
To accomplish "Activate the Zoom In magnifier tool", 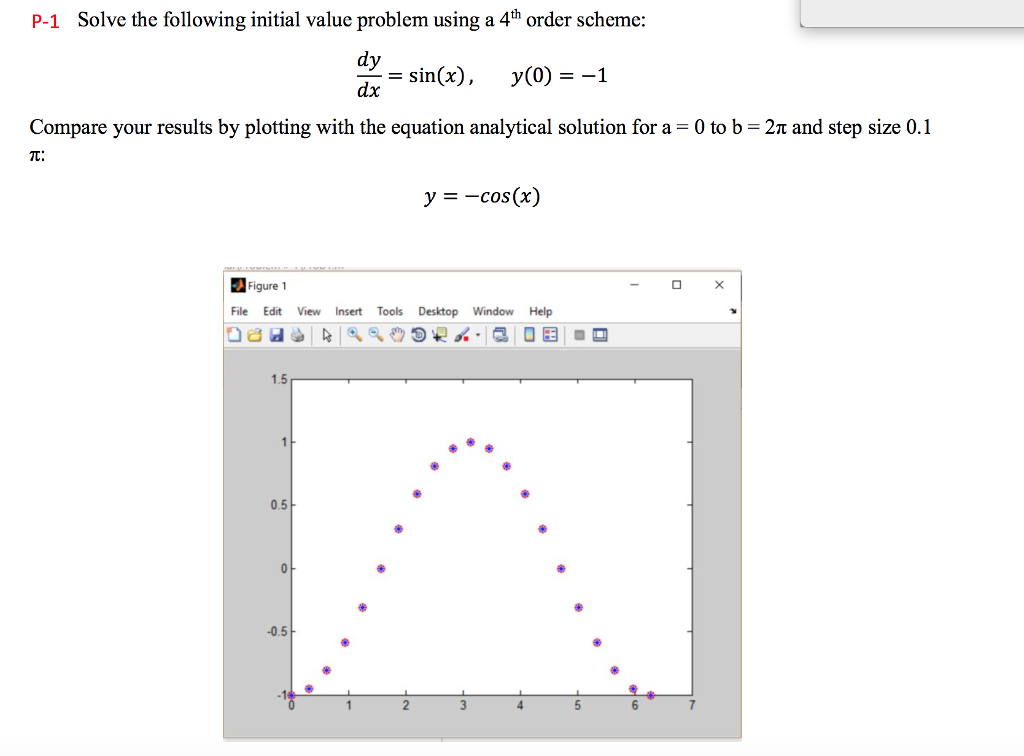I will coord(354,335).
